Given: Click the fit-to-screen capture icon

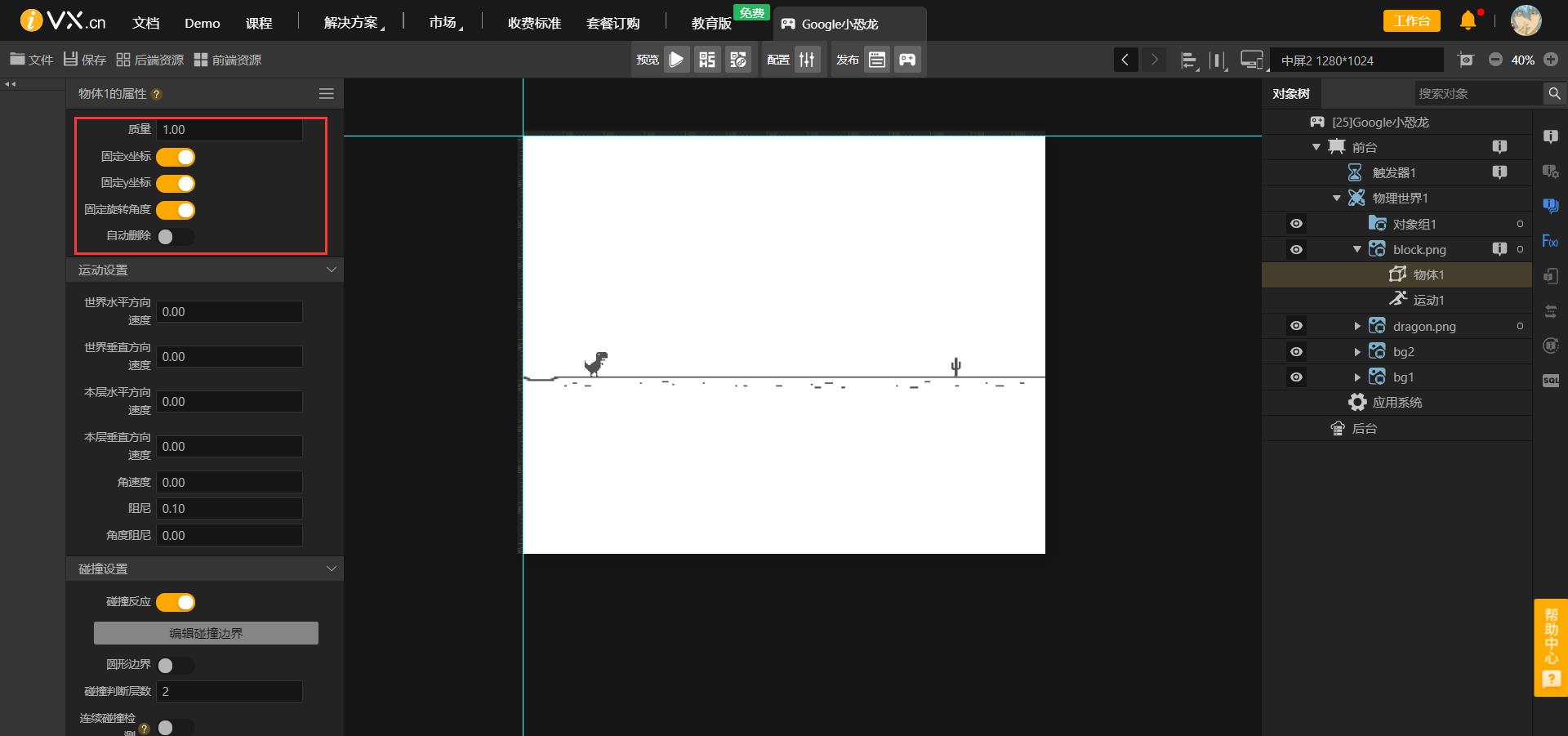Looking at the screenshot, I should pos(1466,60).
